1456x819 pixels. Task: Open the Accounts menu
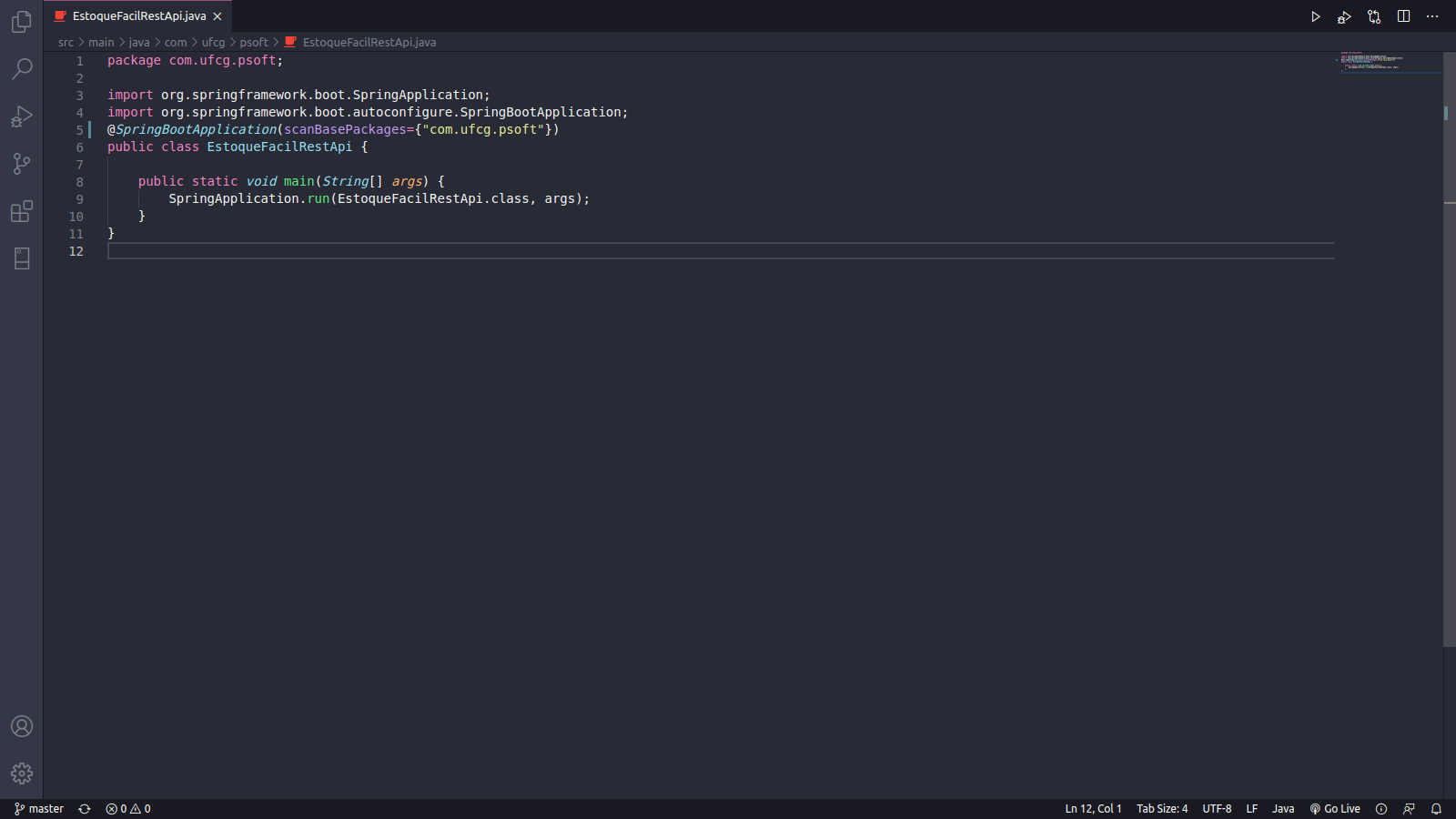(22, 726)
